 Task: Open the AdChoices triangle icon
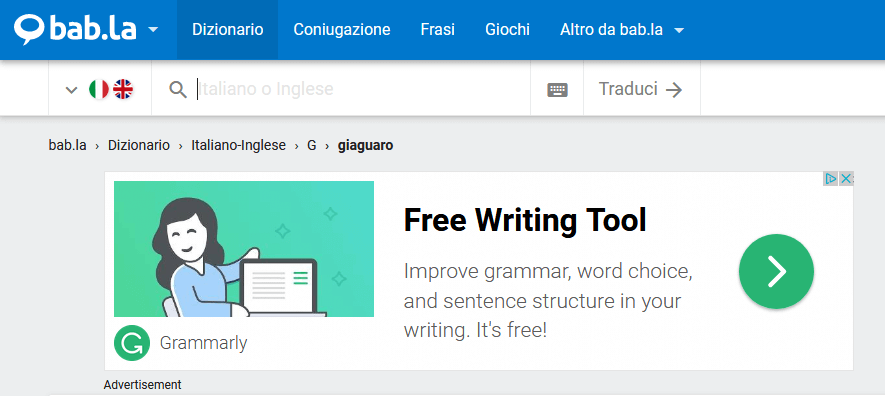click(x=830, y=179)
